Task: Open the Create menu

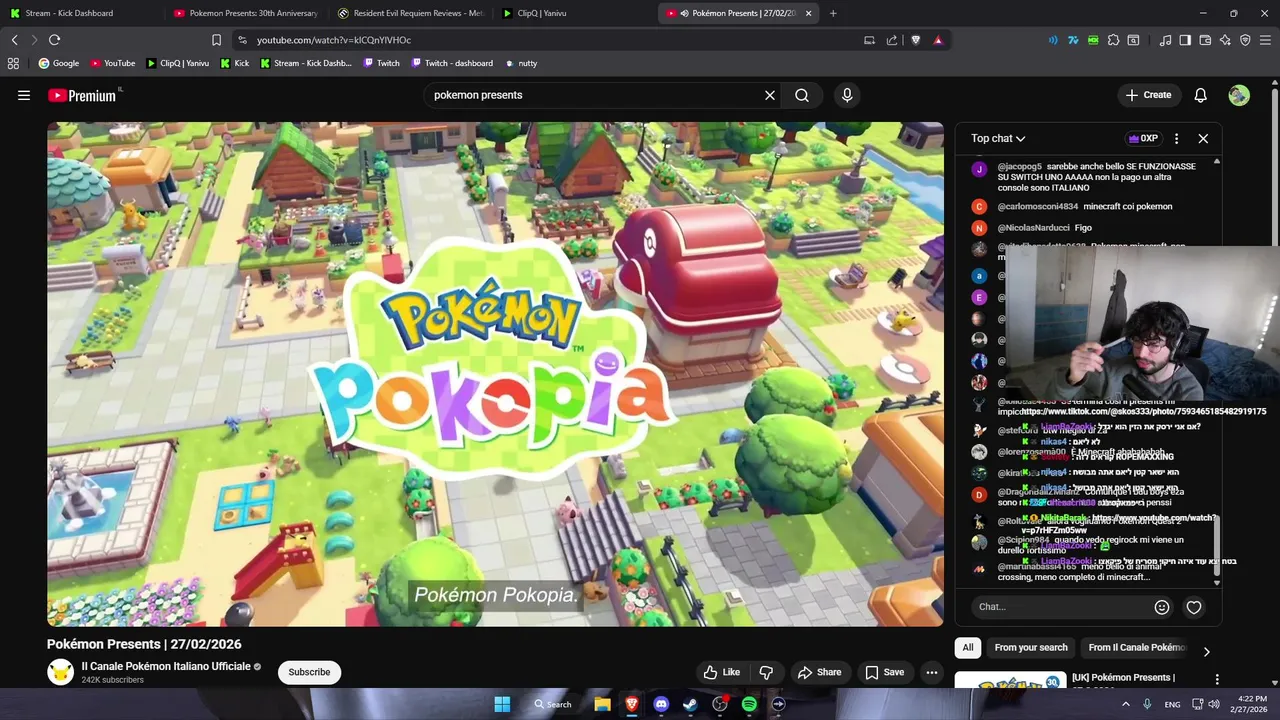Action: point(1147,95)
